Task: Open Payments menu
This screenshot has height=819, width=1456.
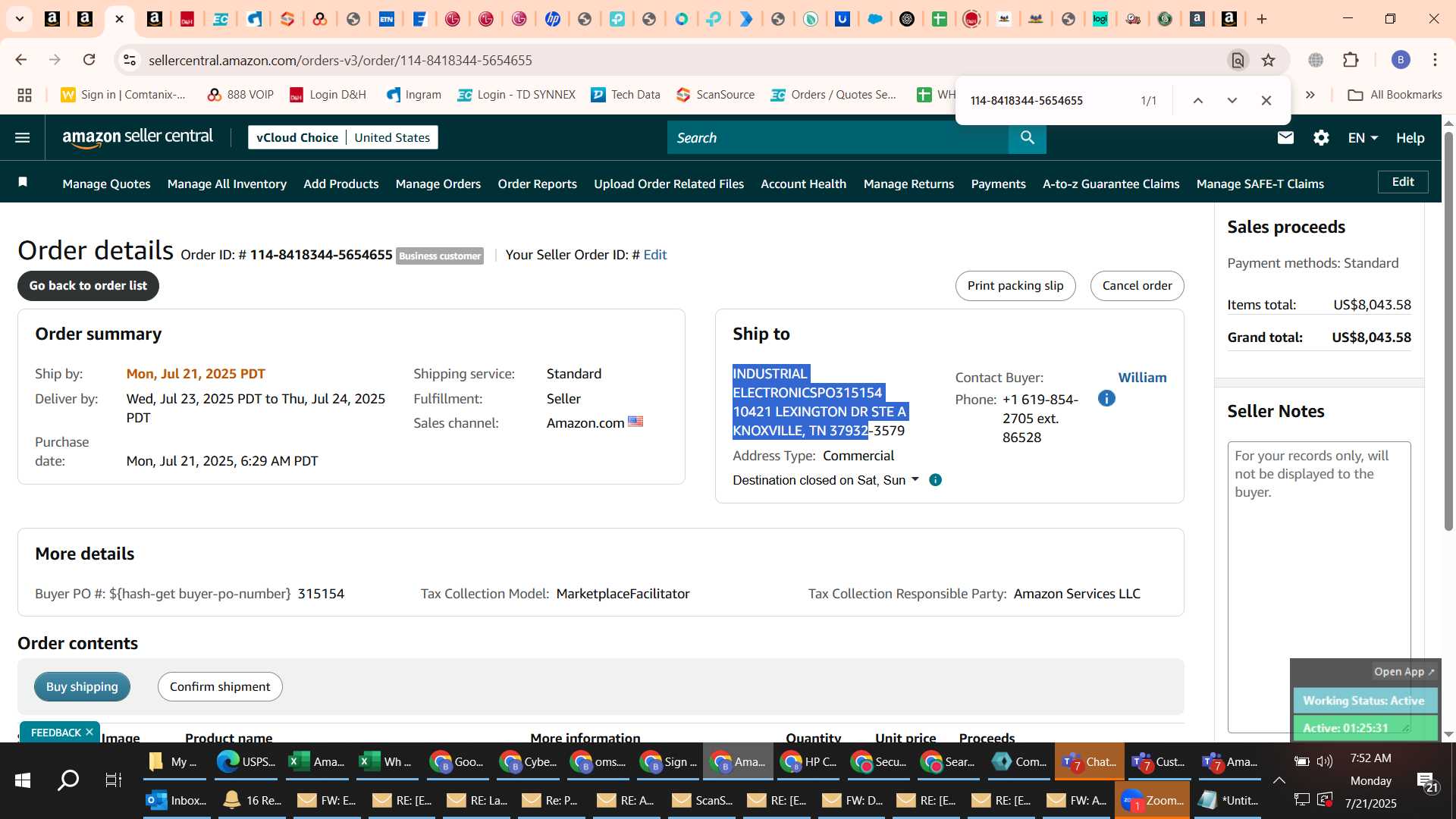Action: (x=998, y=184)
